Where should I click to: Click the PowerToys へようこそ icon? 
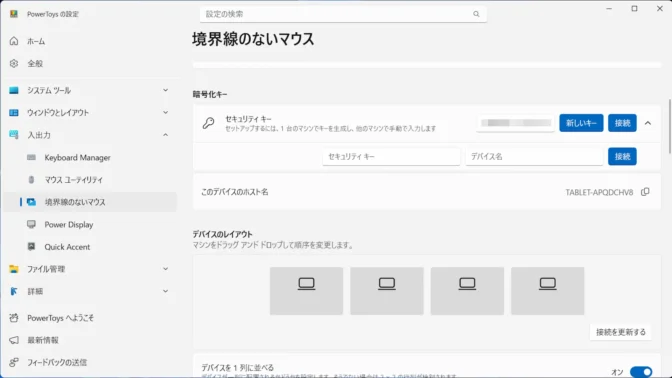pyautogui.click(x=14, y=318)
